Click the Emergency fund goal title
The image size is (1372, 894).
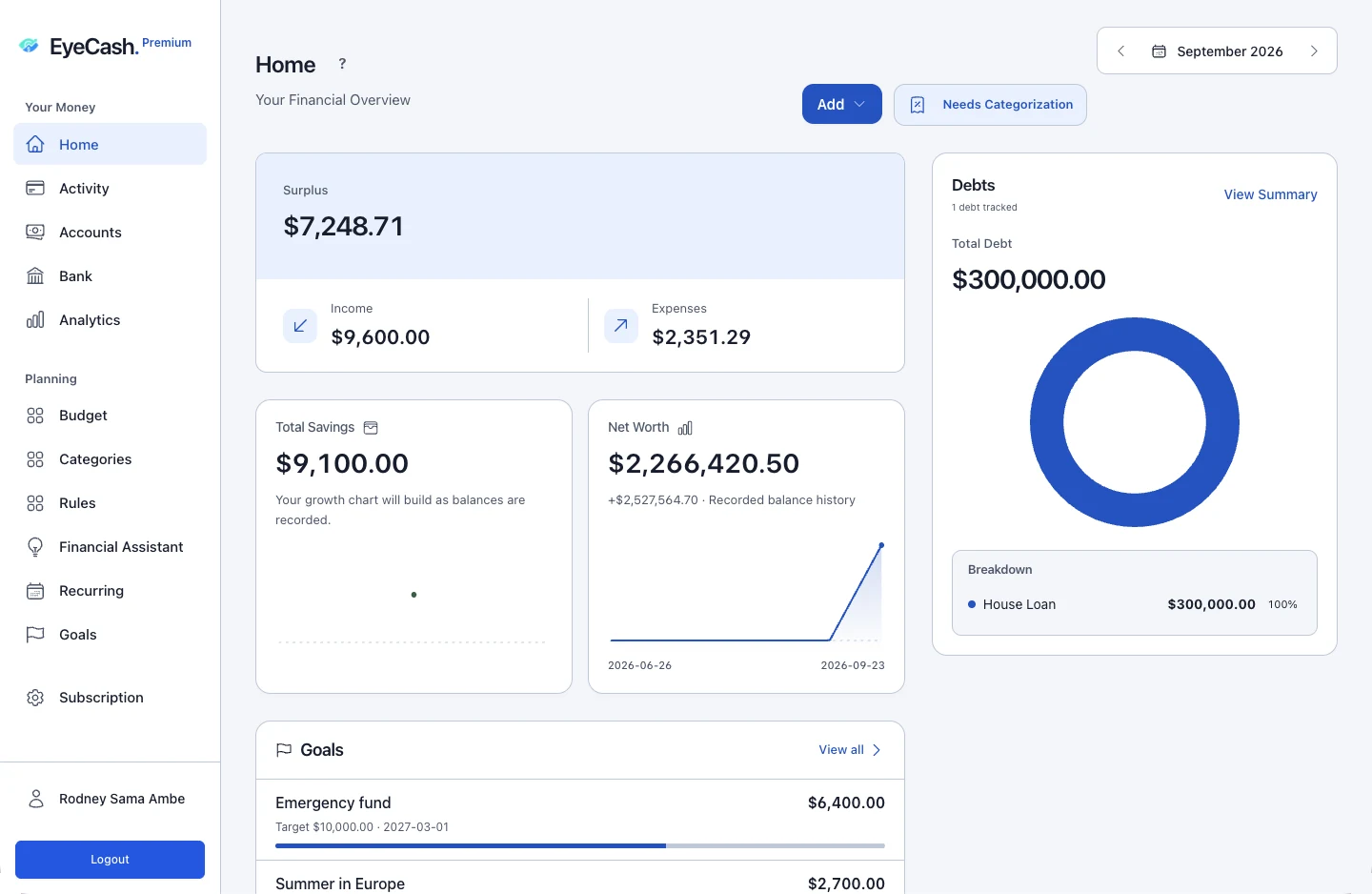pyautogui.click(x=333, y=803)
